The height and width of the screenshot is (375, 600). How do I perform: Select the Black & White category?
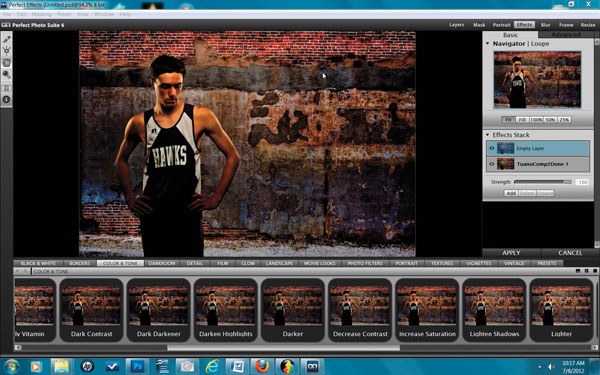click(x=38, y=263)
